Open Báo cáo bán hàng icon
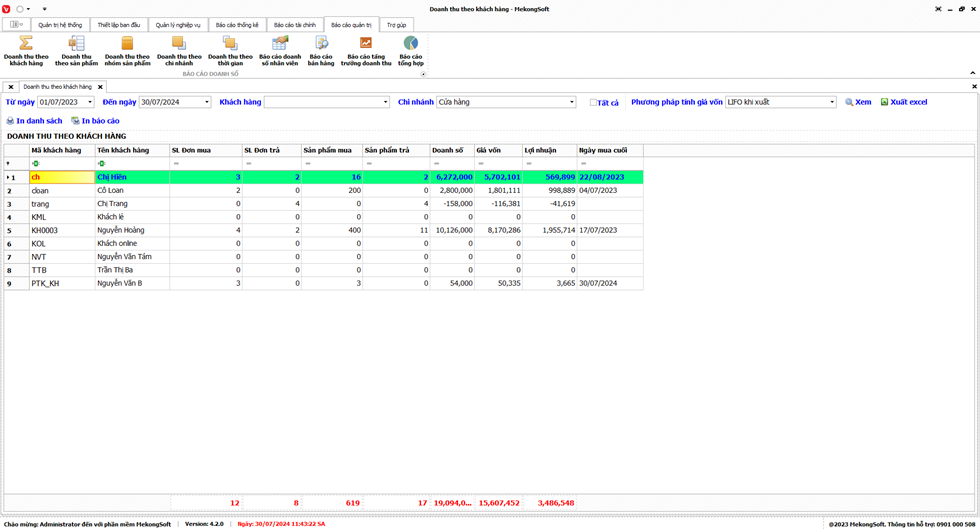 [321, 51]
